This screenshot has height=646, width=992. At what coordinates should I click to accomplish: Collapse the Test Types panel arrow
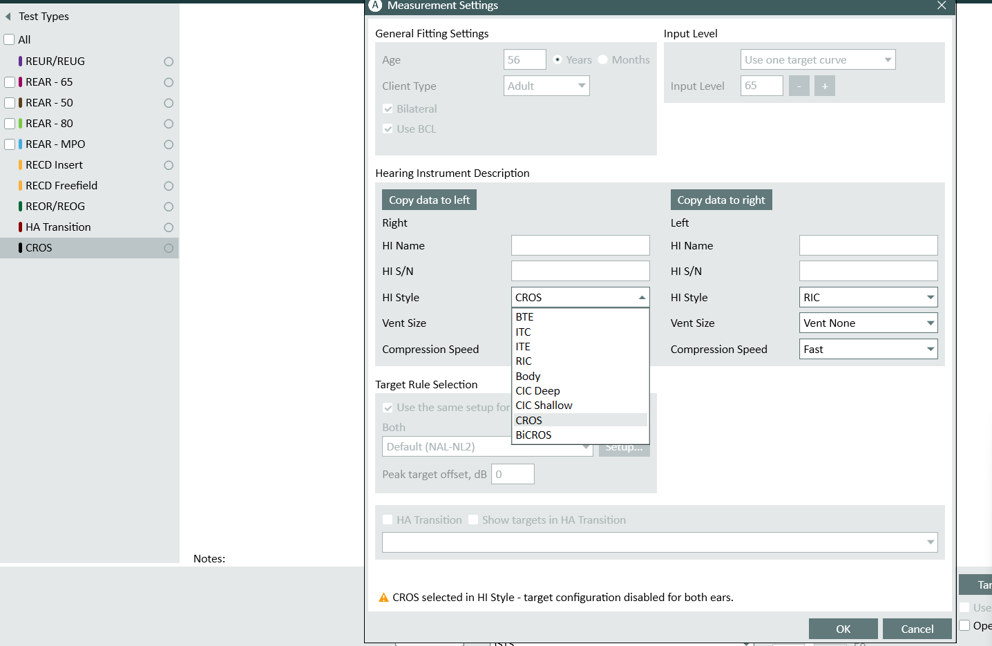point(8,16)
